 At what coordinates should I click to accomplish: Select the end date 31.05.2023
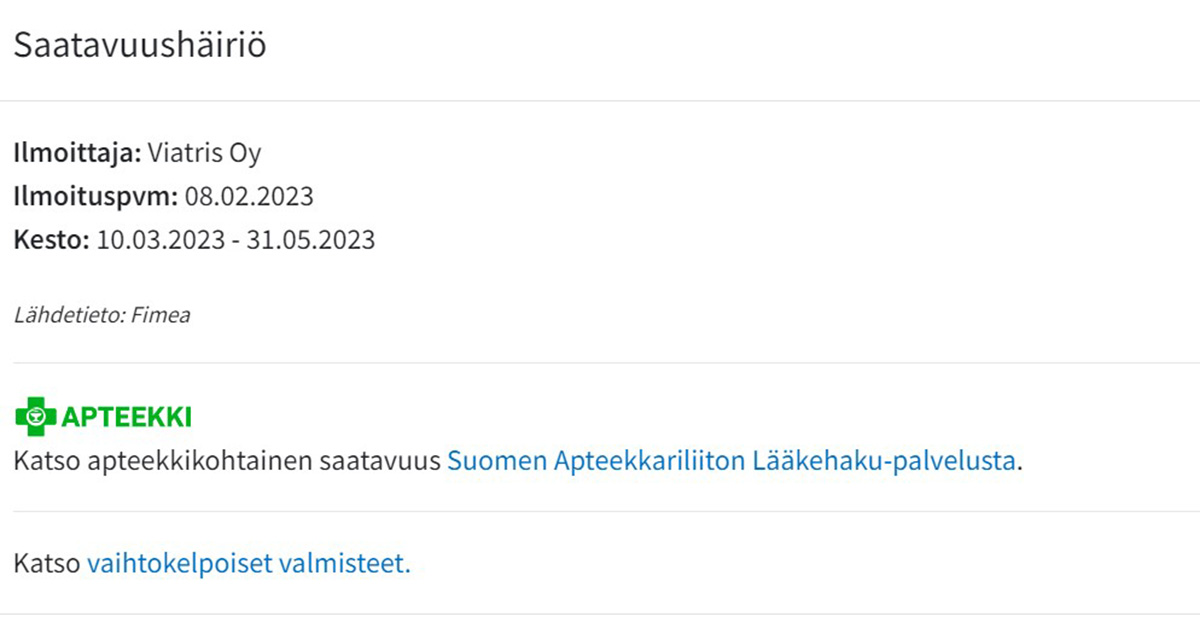[311, 240]
